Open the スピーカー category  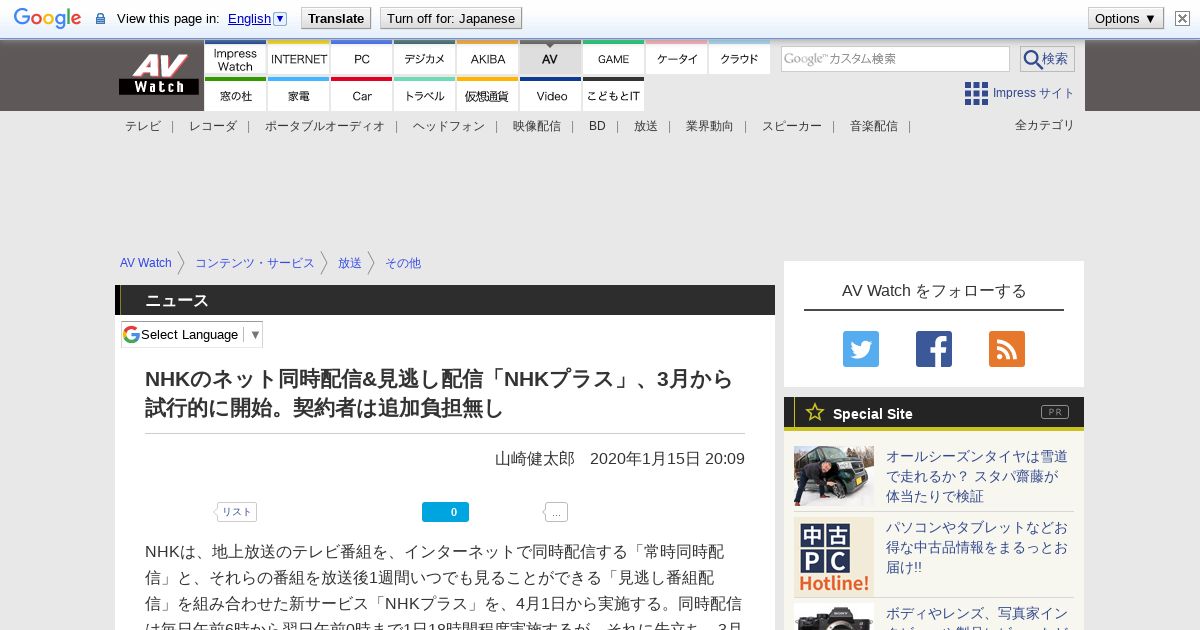click(x=792, y=126)
